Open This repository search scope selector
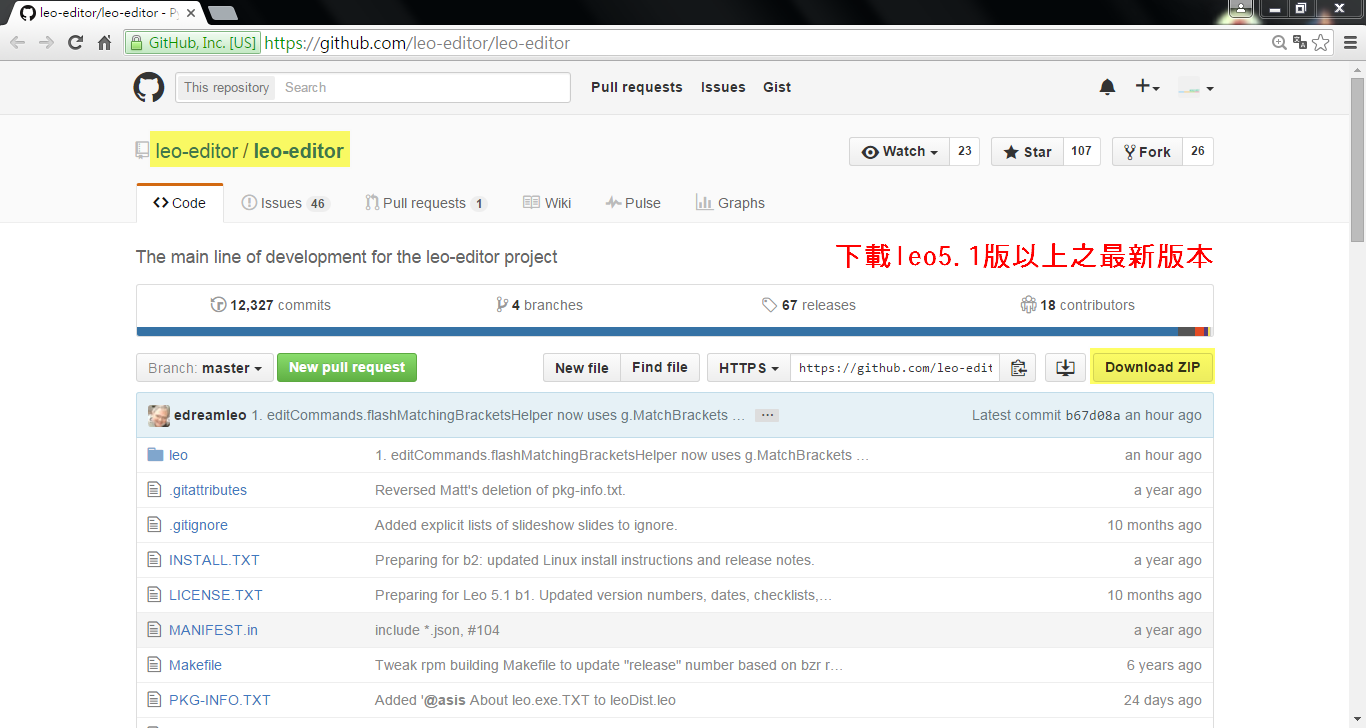 [226, 87]
